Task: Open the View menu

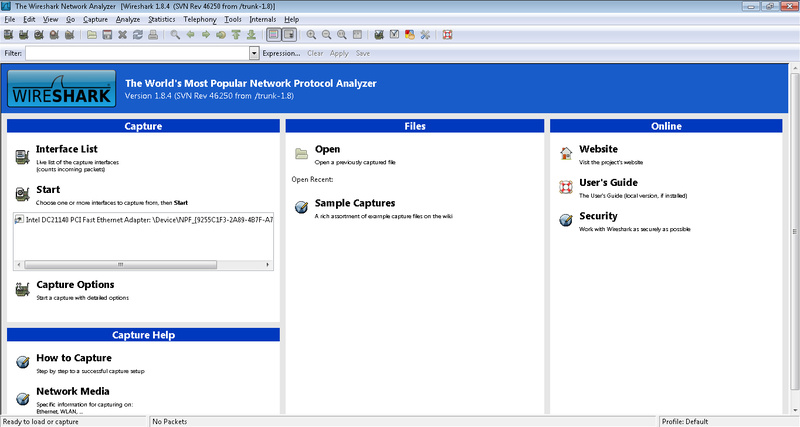Action: pos(51,19)
